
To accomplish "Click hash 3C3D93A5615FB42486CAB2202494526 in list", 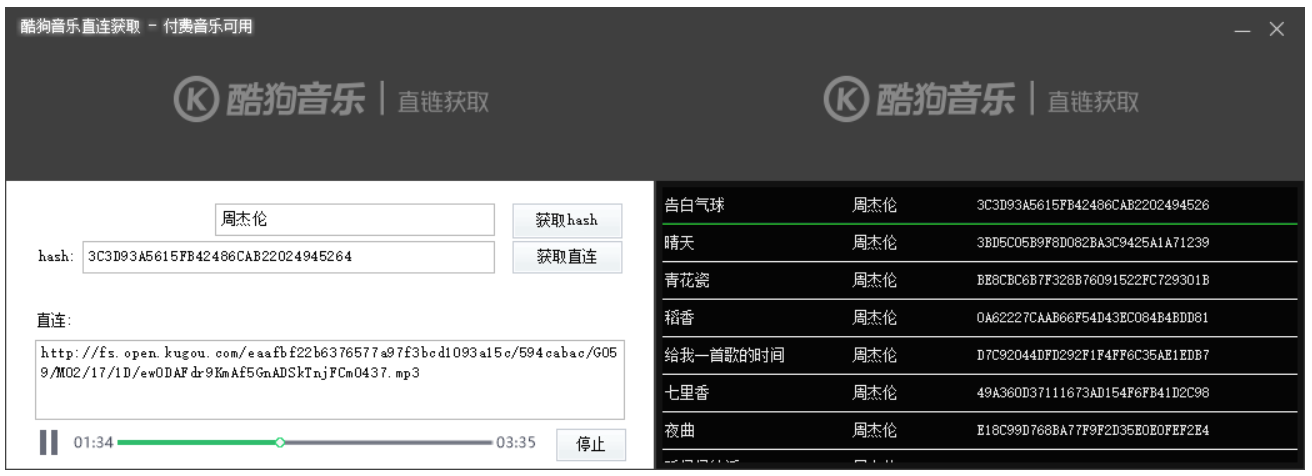I will click(x=1093, y=205).
